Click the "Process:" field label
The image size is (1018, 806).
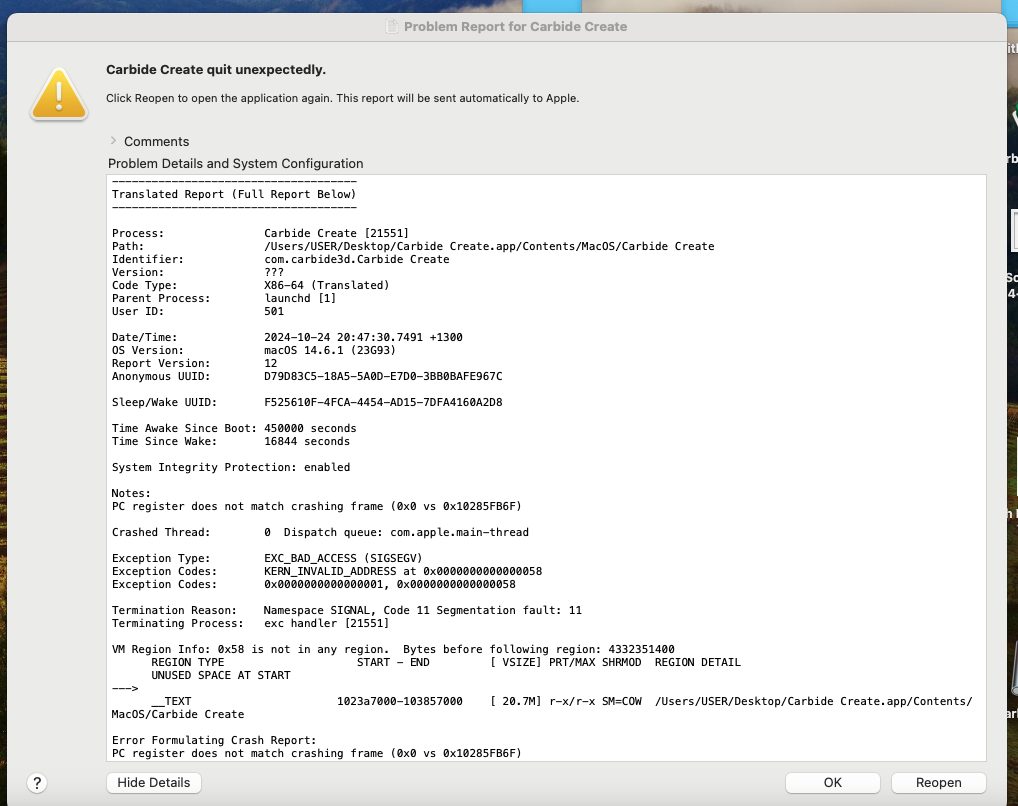tap(138, 233)
